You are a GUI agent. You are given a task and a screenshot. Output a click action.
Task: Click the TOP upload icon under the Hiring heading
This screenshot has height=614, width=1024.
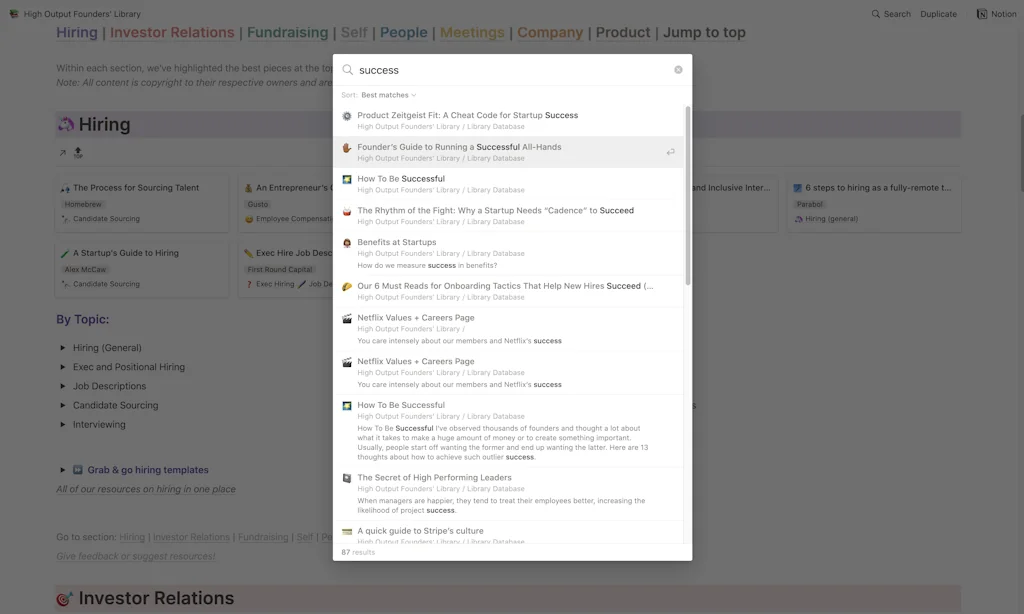78,154
